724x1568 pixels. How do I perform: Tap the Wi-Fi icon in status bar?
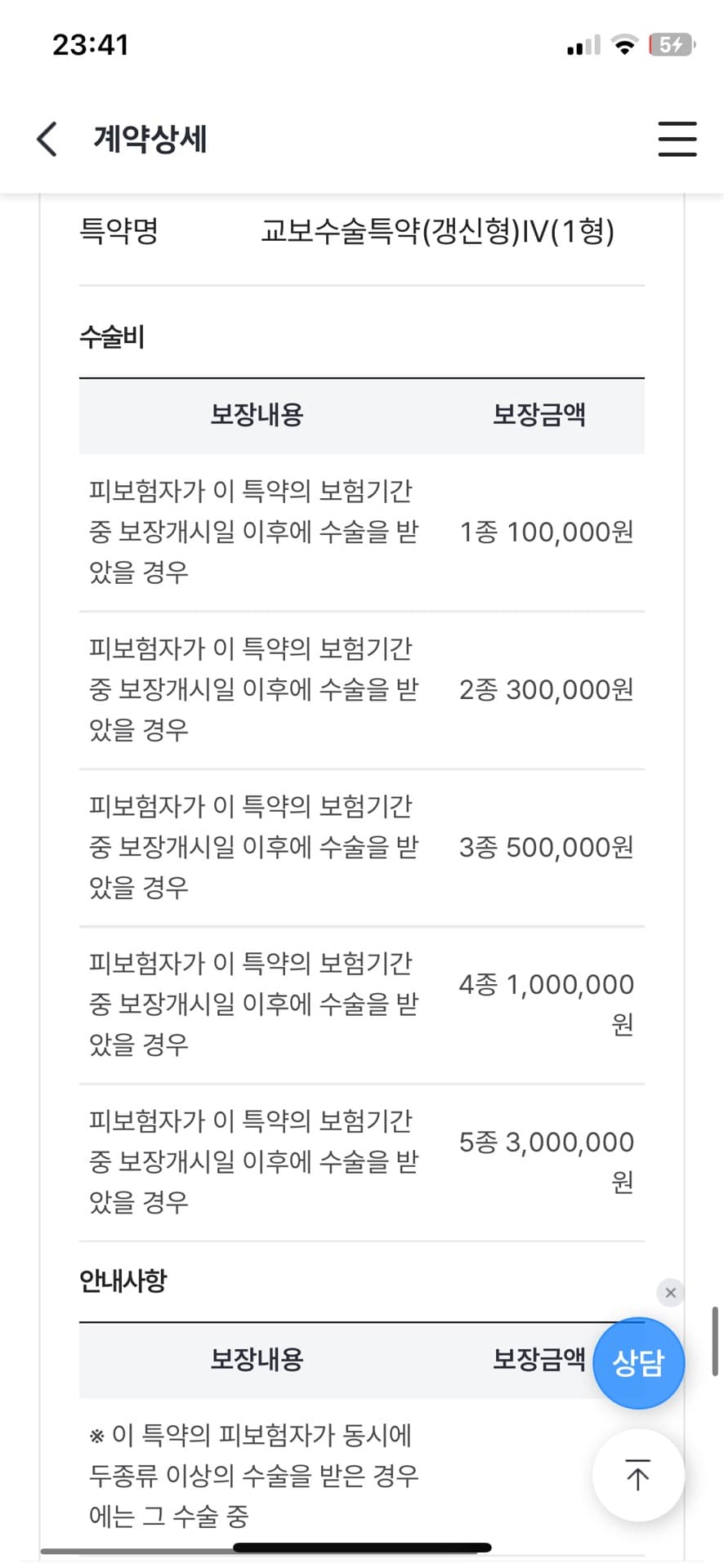(624, 46)
